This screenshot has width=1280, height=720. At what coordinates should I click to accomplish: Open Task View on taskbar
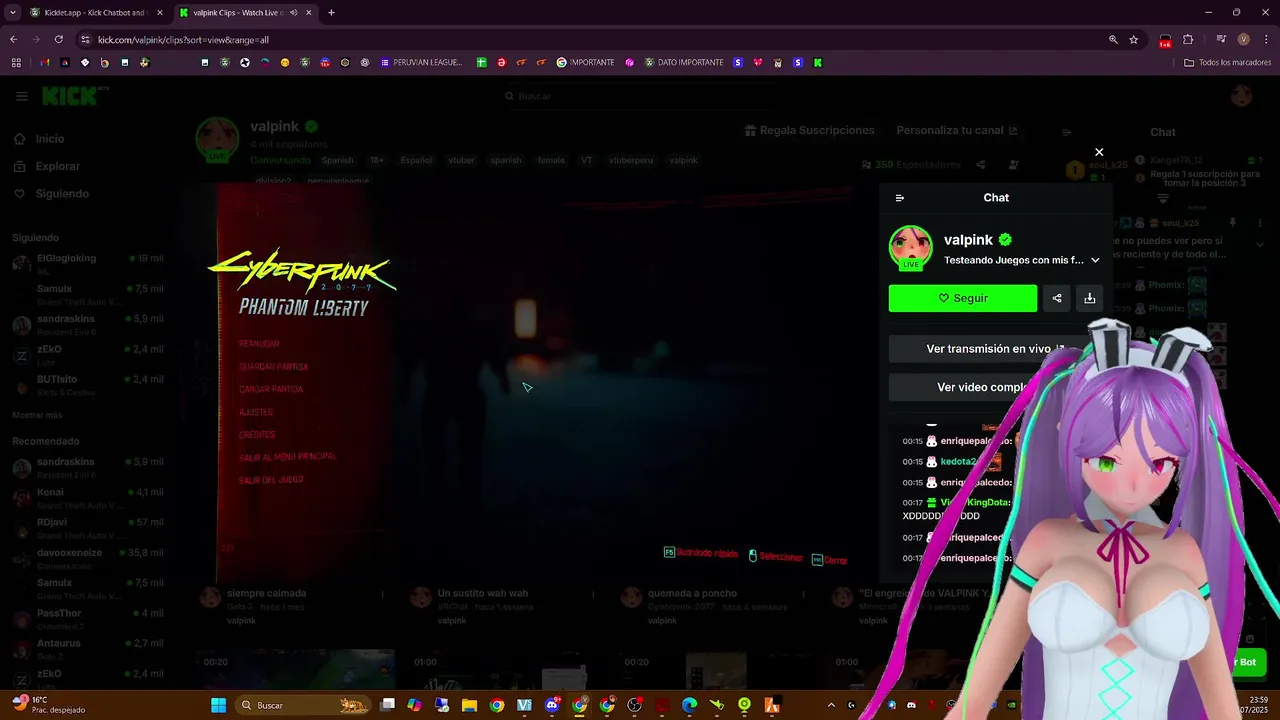pyautogui.click(x=388, y=705)
